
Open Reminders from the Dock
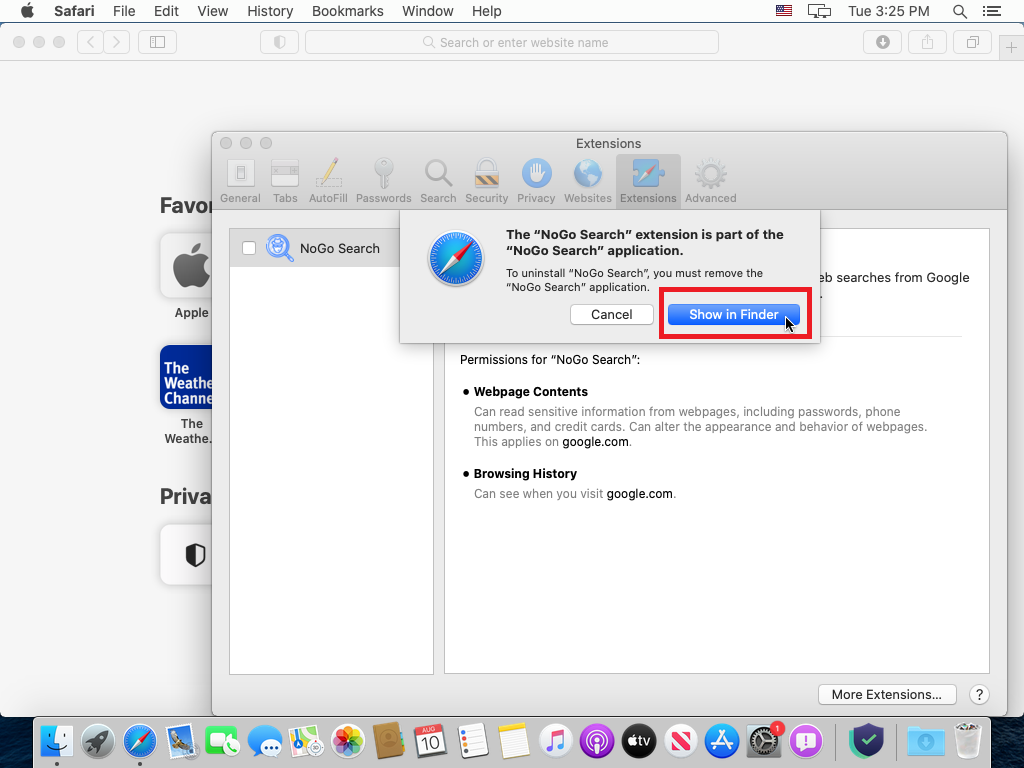[472, 741]
